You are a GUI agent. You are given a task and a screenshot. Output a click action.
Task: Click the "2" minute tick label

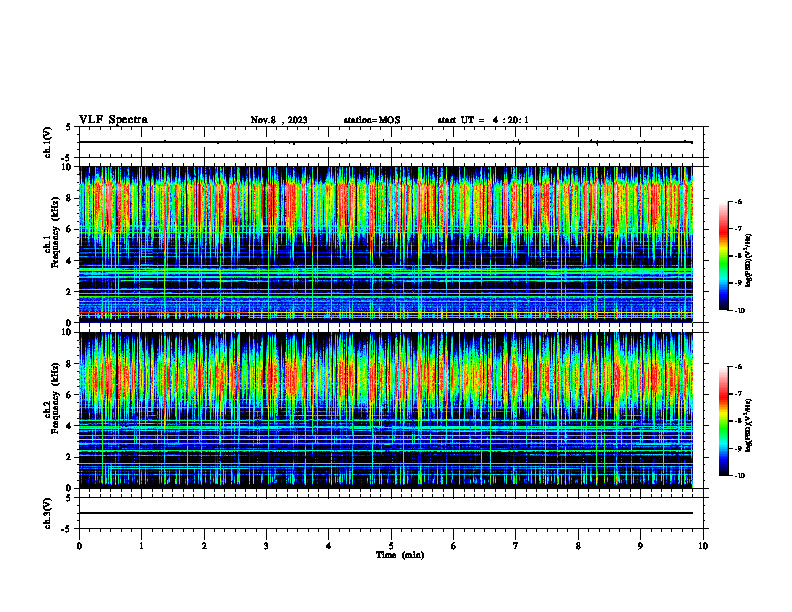coord(204,546)
